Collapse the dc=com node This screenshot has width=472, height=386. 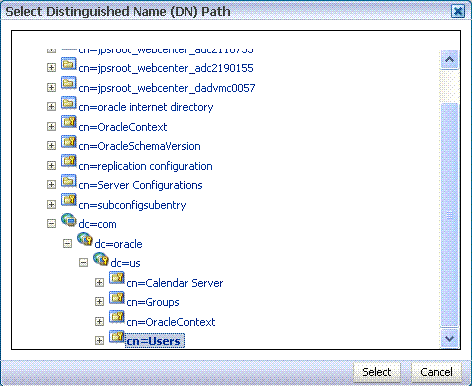point(51,224)
